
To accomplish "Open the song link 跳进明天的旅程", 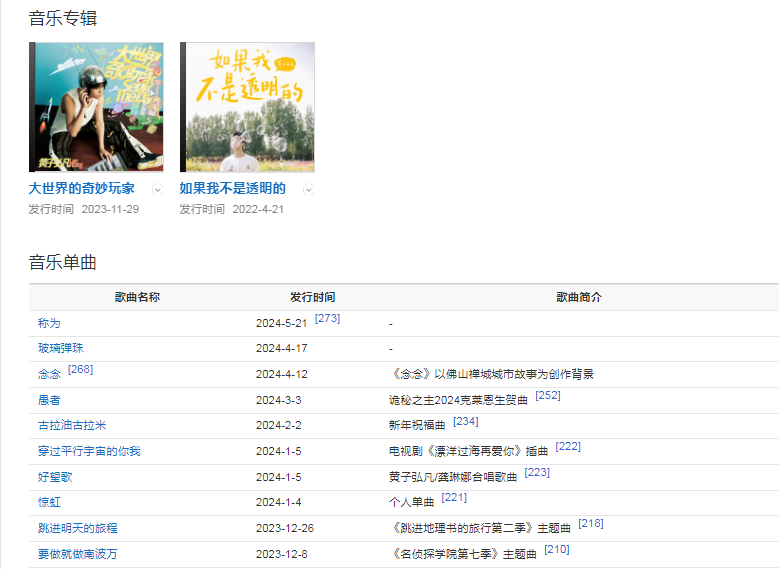I will tap(78, 528).
